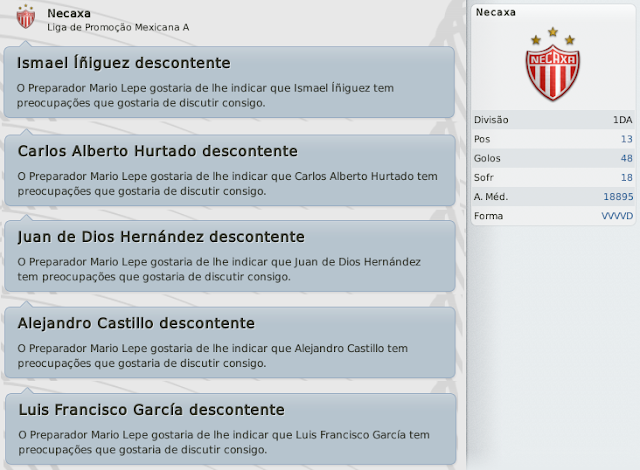The width and height of the screenshot is (640, 470).
Task: Click the small Necaxa crest in header
Action: [25, 17]
